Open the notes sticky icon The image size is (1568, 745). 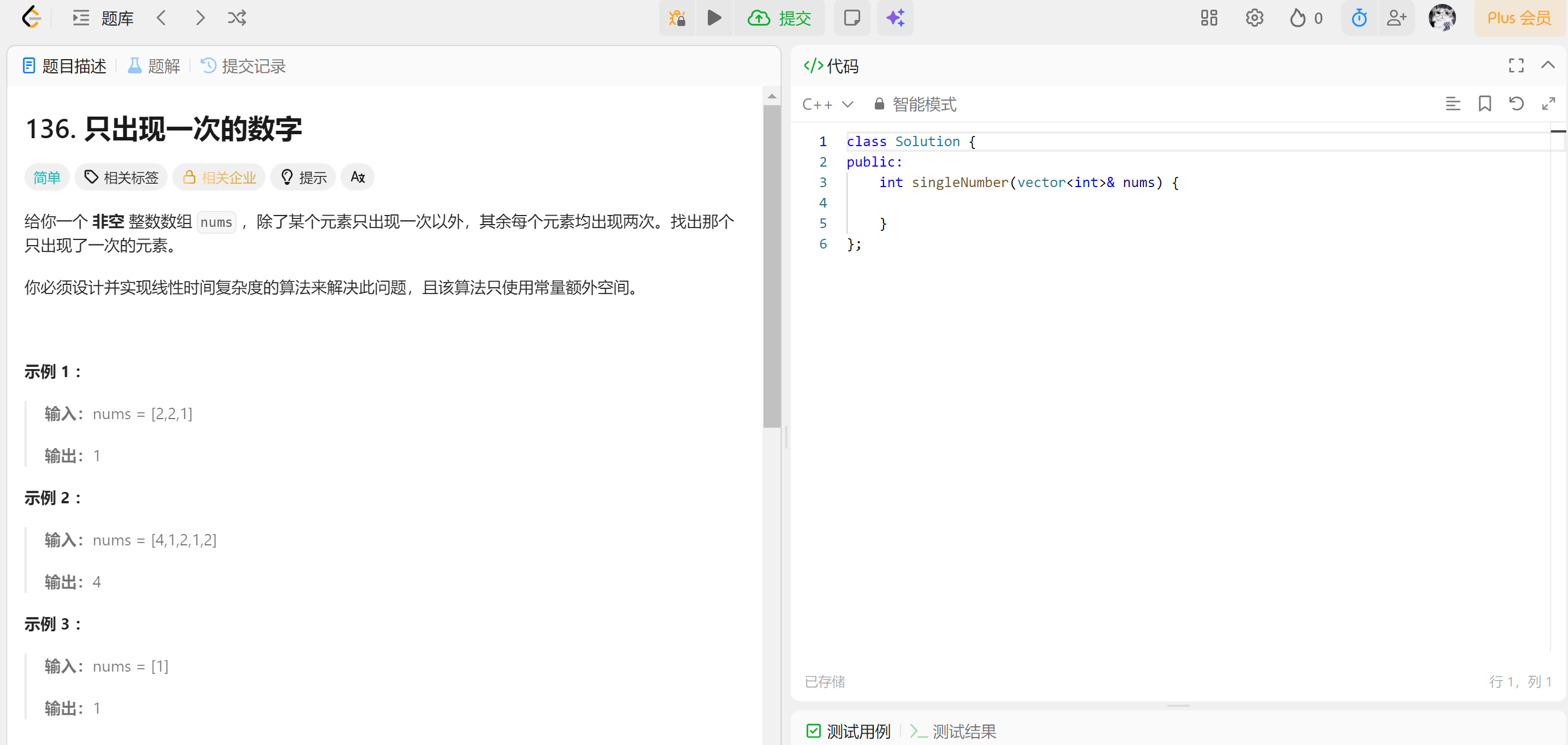click(x=852, y=18)
